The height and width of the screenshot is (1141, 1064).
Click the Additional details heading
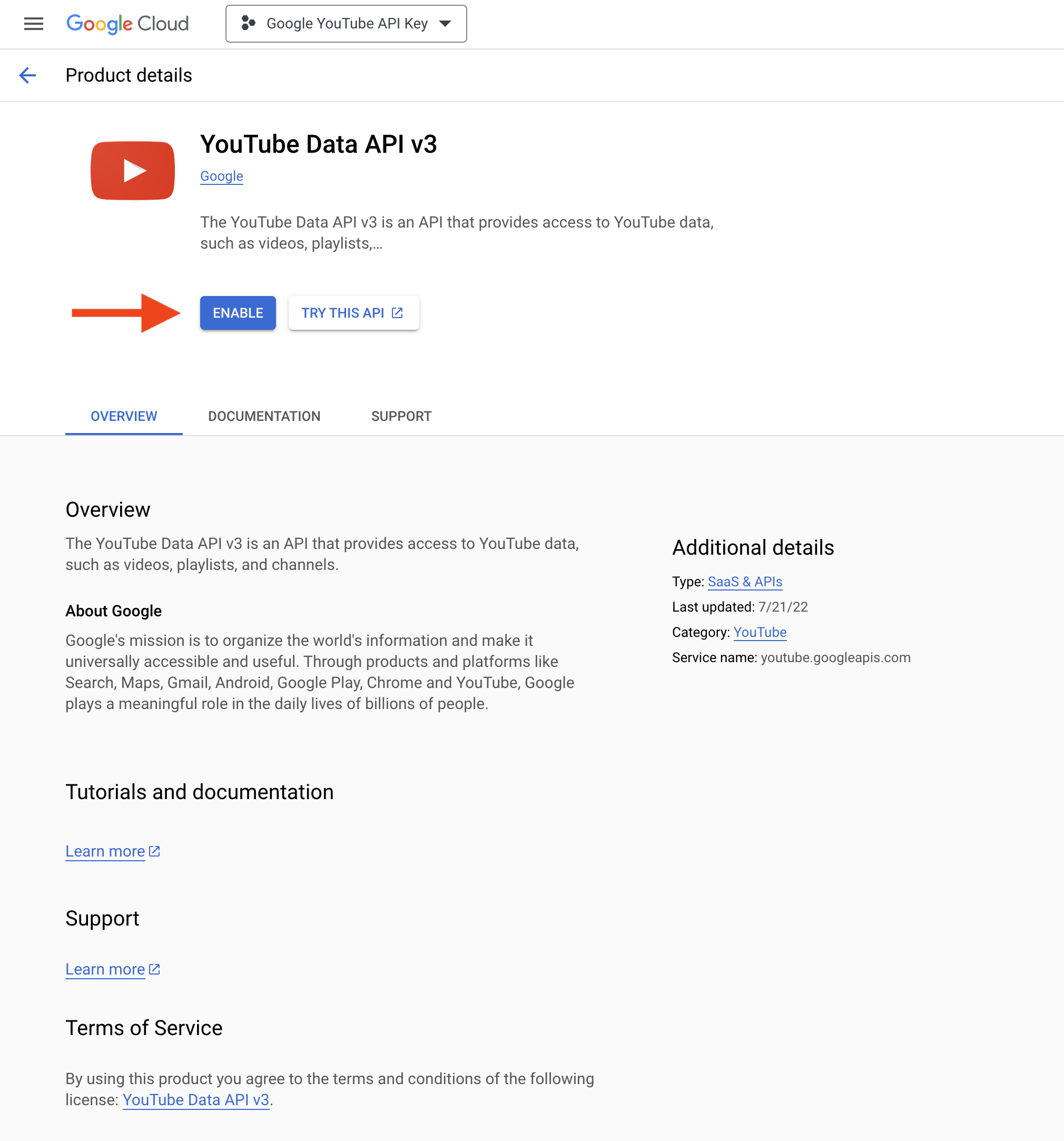tap(753, 547)
